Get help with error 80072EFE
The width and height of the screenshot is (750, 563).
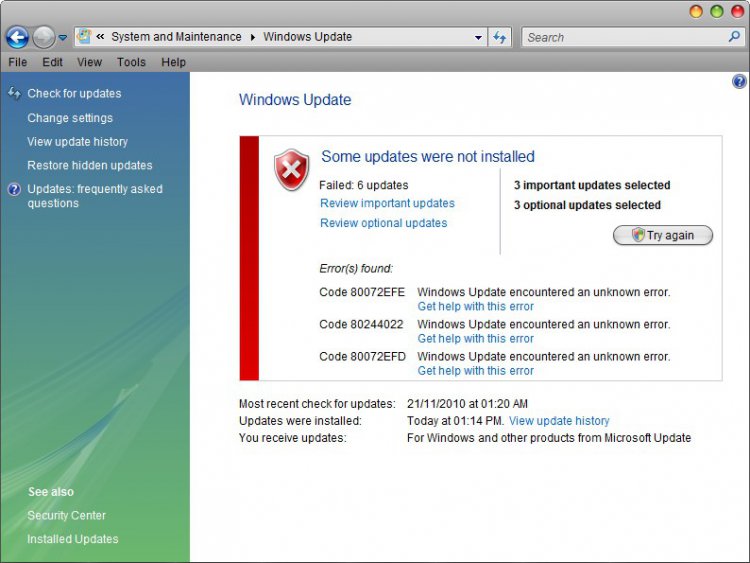475,307
